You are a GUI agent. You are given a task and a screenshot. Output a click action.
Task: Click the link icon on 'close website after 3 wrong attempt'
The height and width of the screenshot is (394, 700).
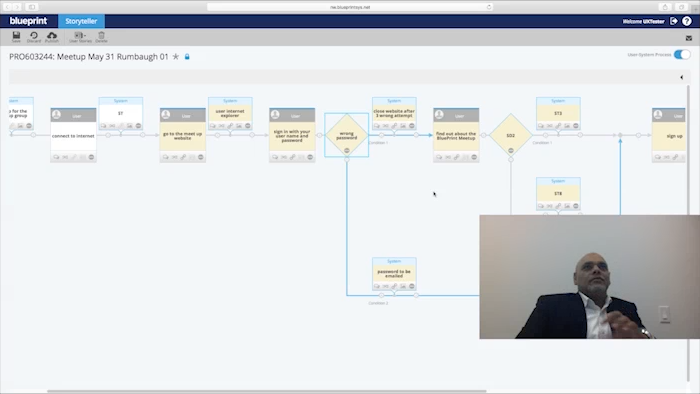pos(394,126)
